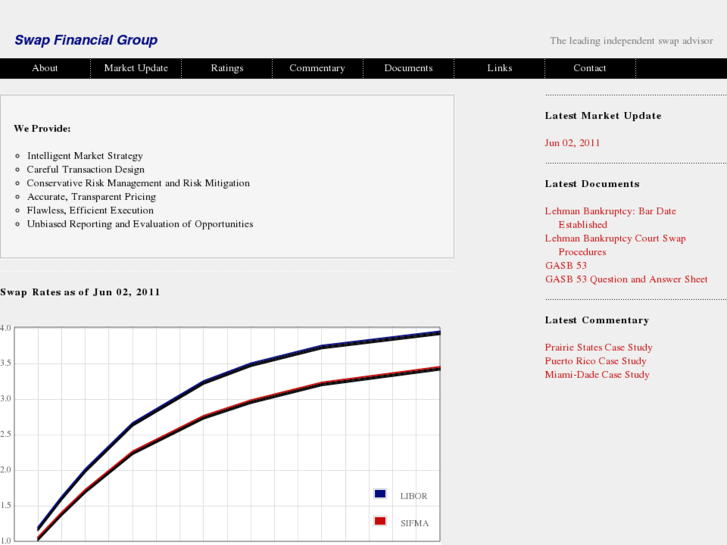727x545 pixels.
Task: Click the LIBOR legend label
Action: tap(414, 496)
